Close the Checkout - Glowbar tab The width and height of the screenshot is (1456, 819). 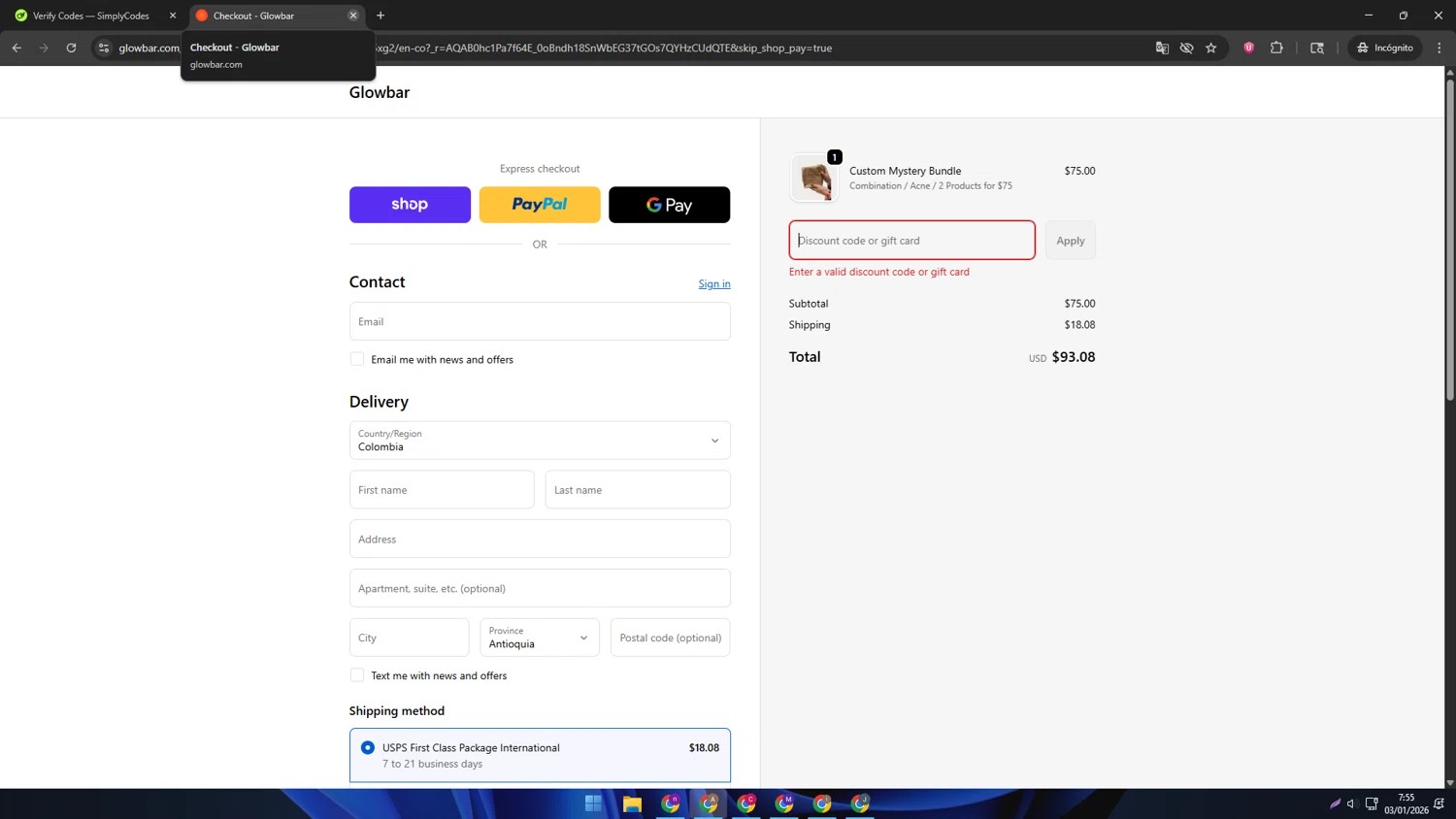coord(353,16)
